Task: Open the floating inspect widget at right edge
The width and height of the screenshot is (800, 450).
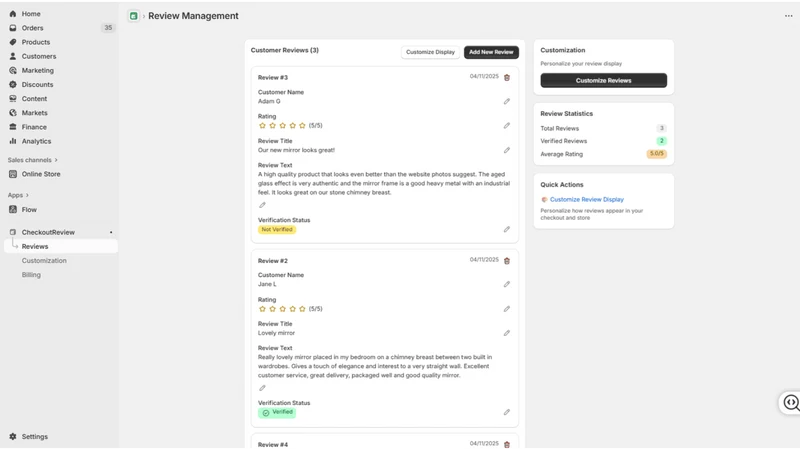Action: coord(790,403)
